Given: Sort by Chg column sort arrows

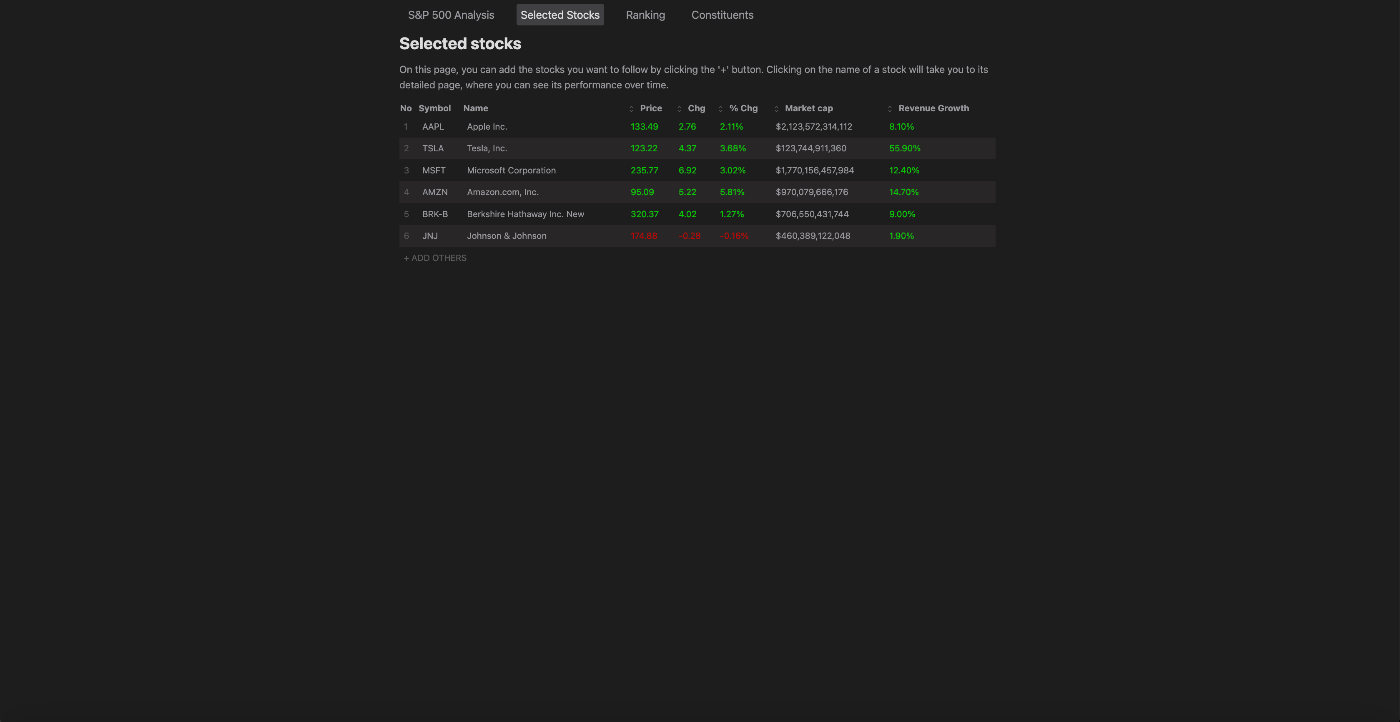Looking at the screenshot, I should [679, 109].
